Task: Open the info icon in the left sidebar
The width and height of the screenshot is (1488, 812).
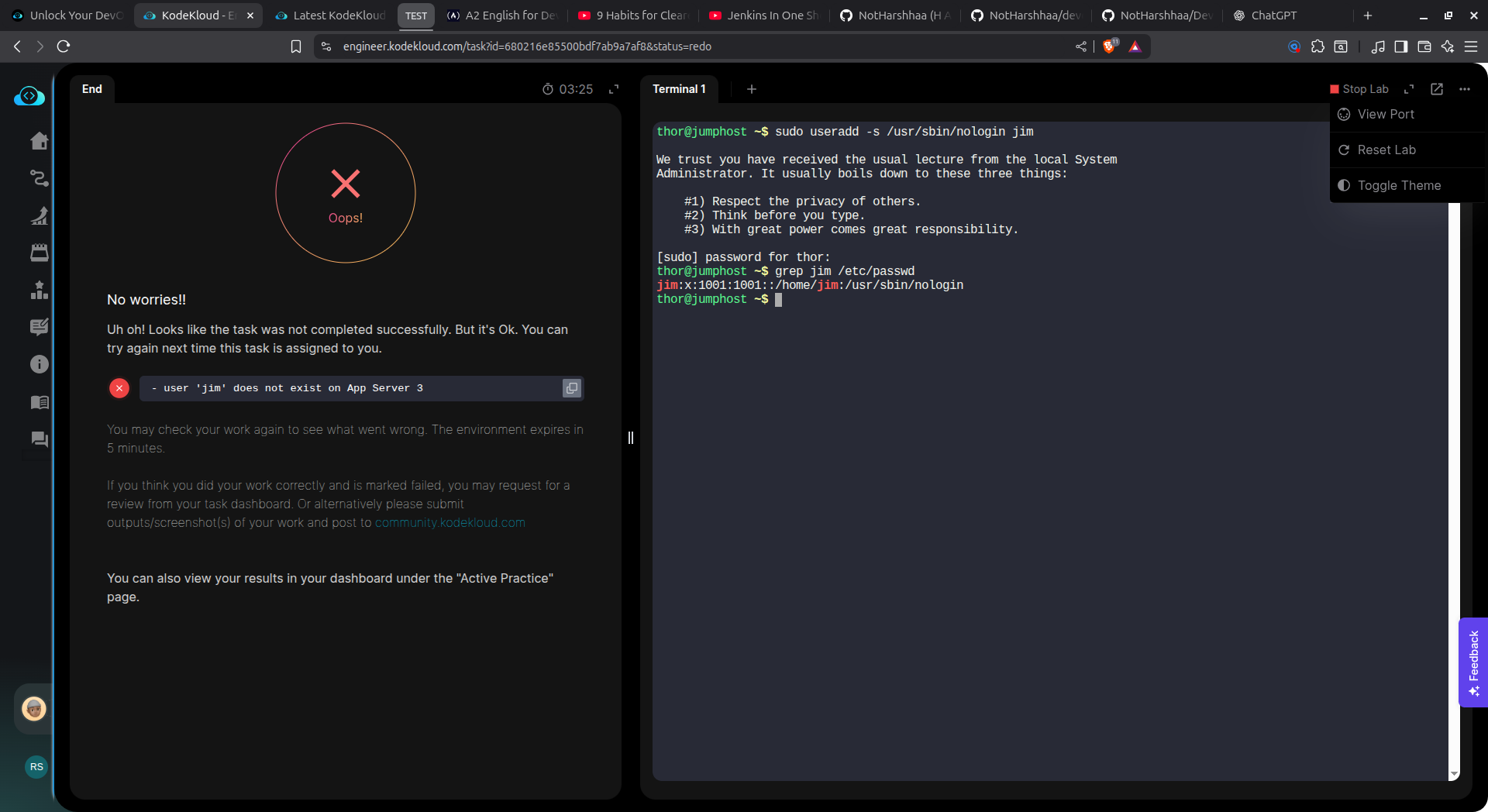Action: [x=39, y=364]
